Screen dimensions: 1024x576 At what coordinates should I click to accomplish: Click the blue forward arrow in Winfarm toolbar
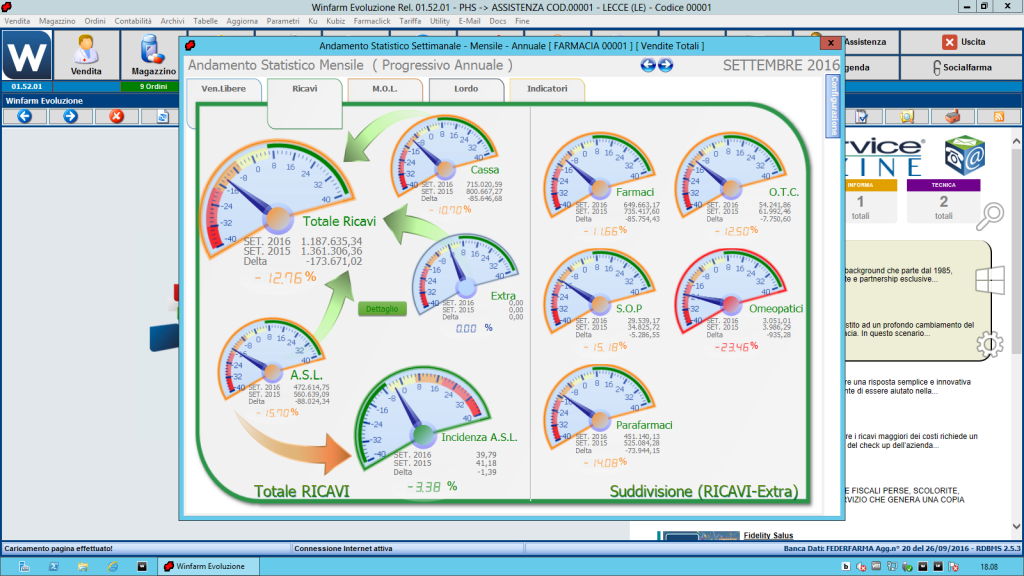click(71, 116)
